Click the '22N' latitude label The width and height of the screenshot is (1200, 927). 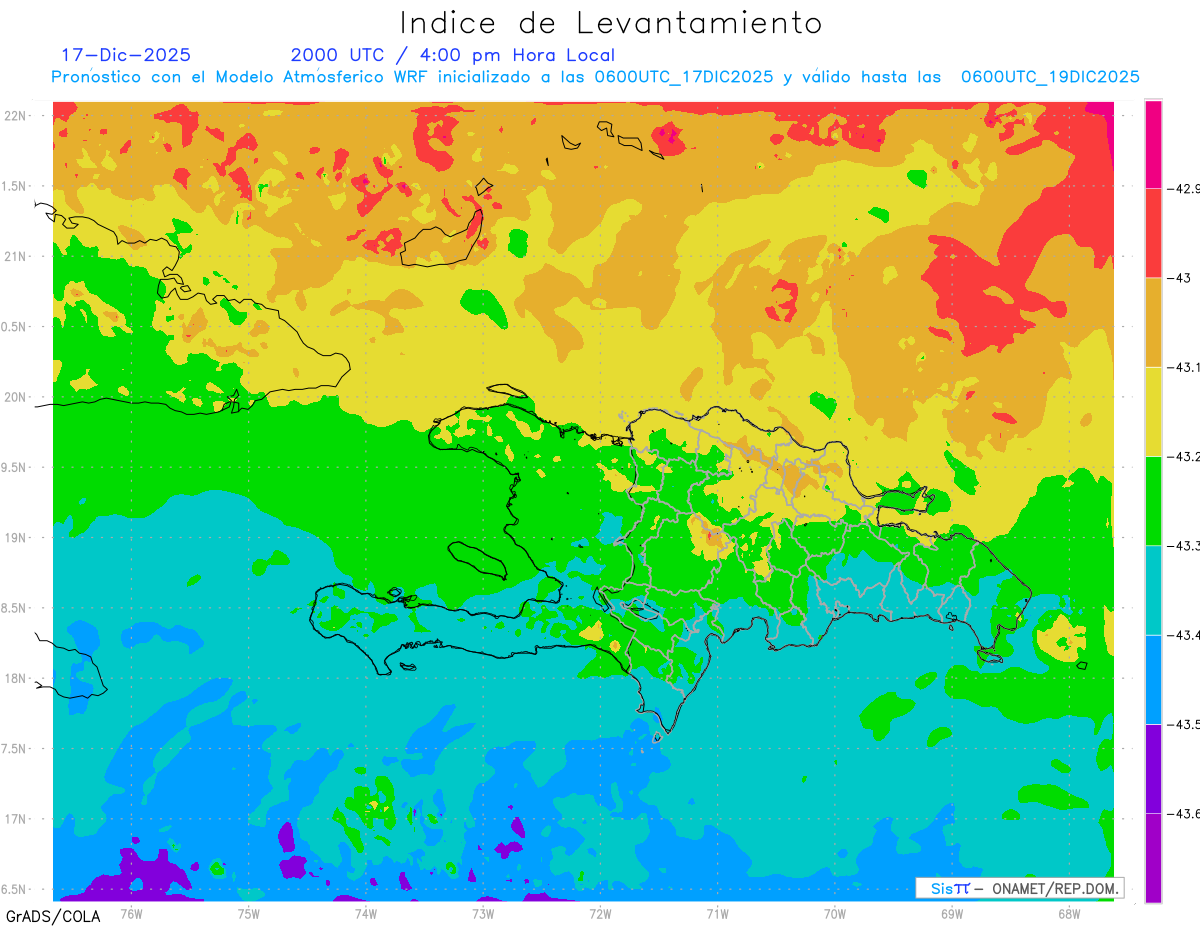coord(17,115)
